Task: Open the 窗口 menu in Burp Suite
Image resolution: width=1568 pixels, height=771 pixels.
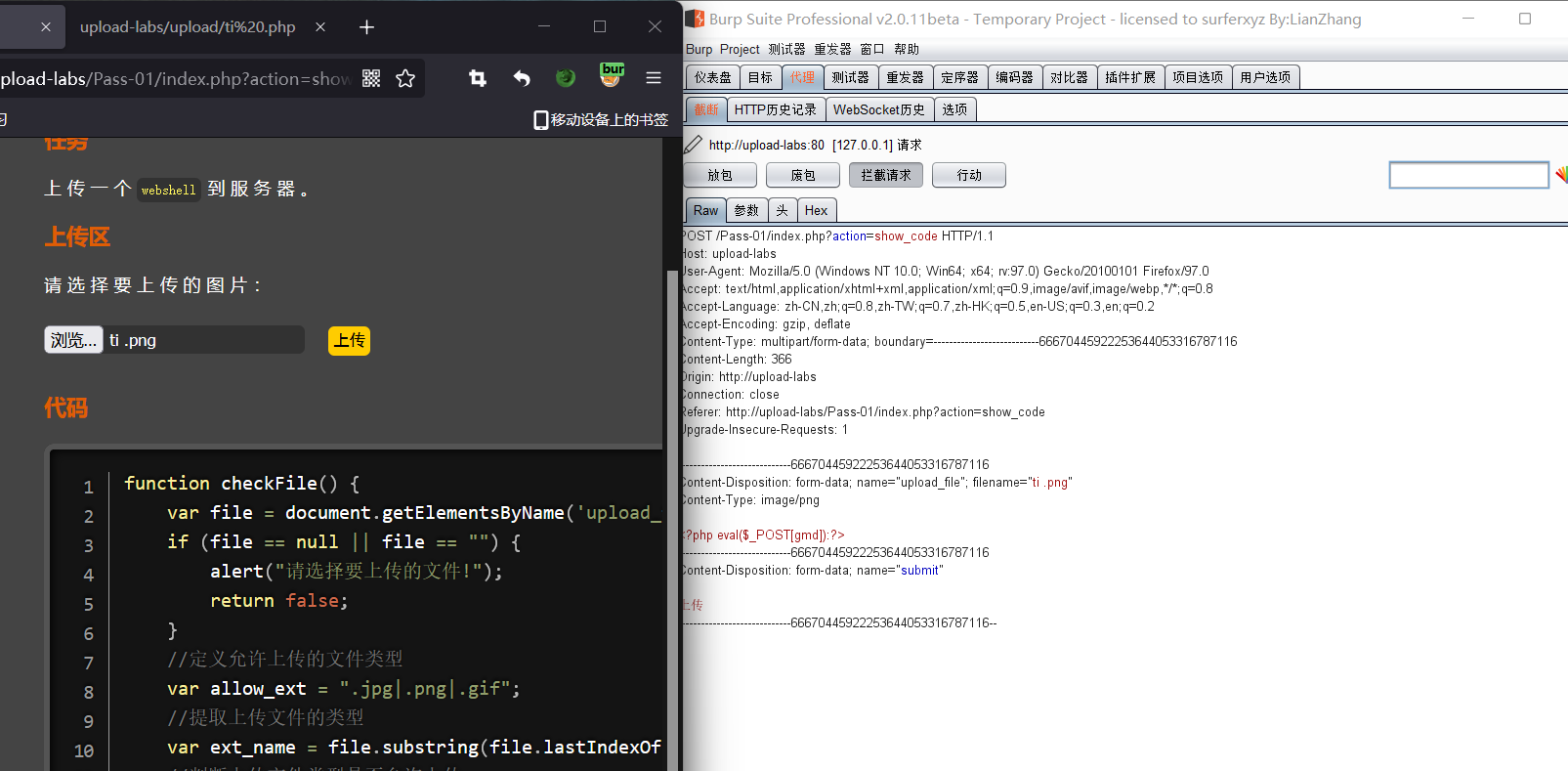Action: click(x=871, y=49)
